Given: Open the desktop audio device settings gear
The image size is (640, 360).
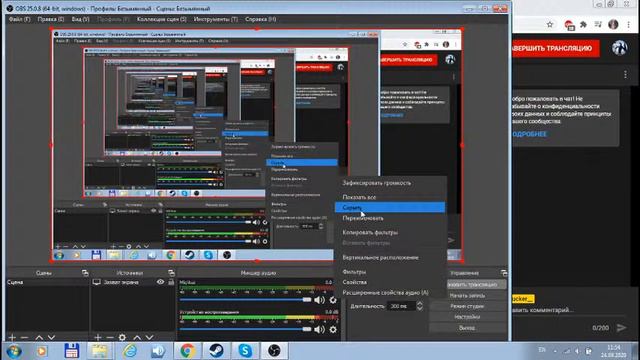Looking at the screenshot, I should pyautogui.click(x=333, y=329).
